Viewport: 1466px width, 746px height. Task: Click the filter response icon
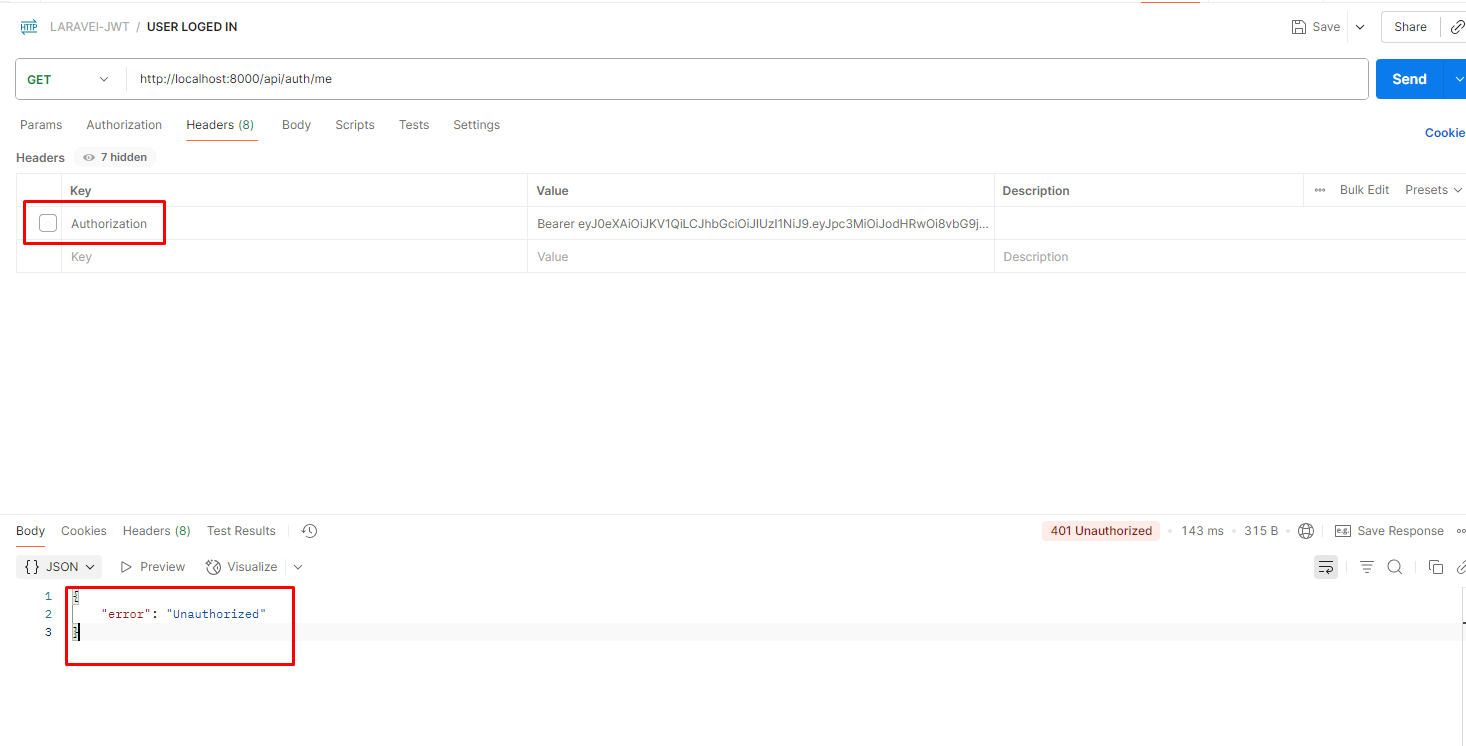1367,567
